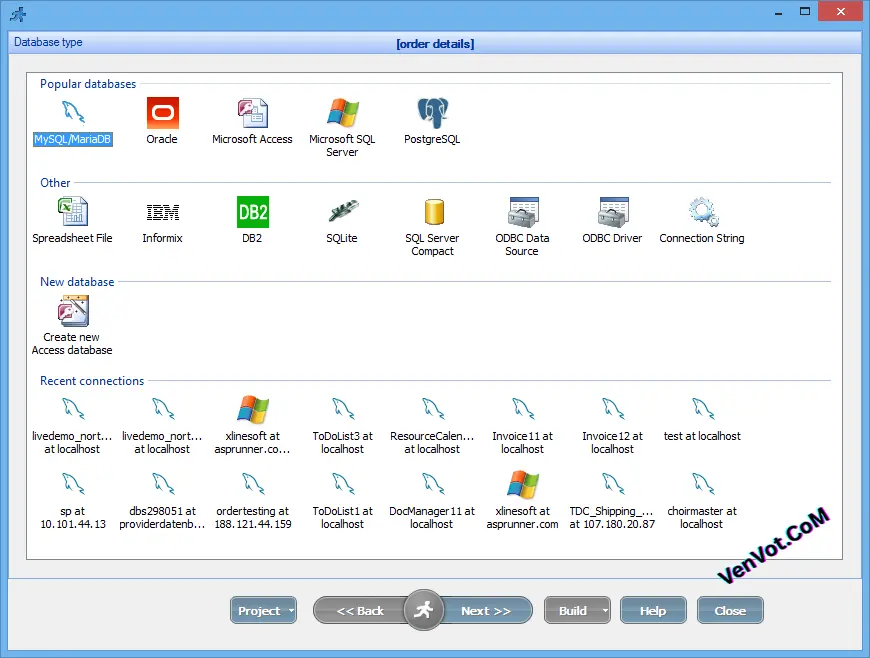
Task: Open the Project button dropdown arrow
Action: tap(288, 610)
